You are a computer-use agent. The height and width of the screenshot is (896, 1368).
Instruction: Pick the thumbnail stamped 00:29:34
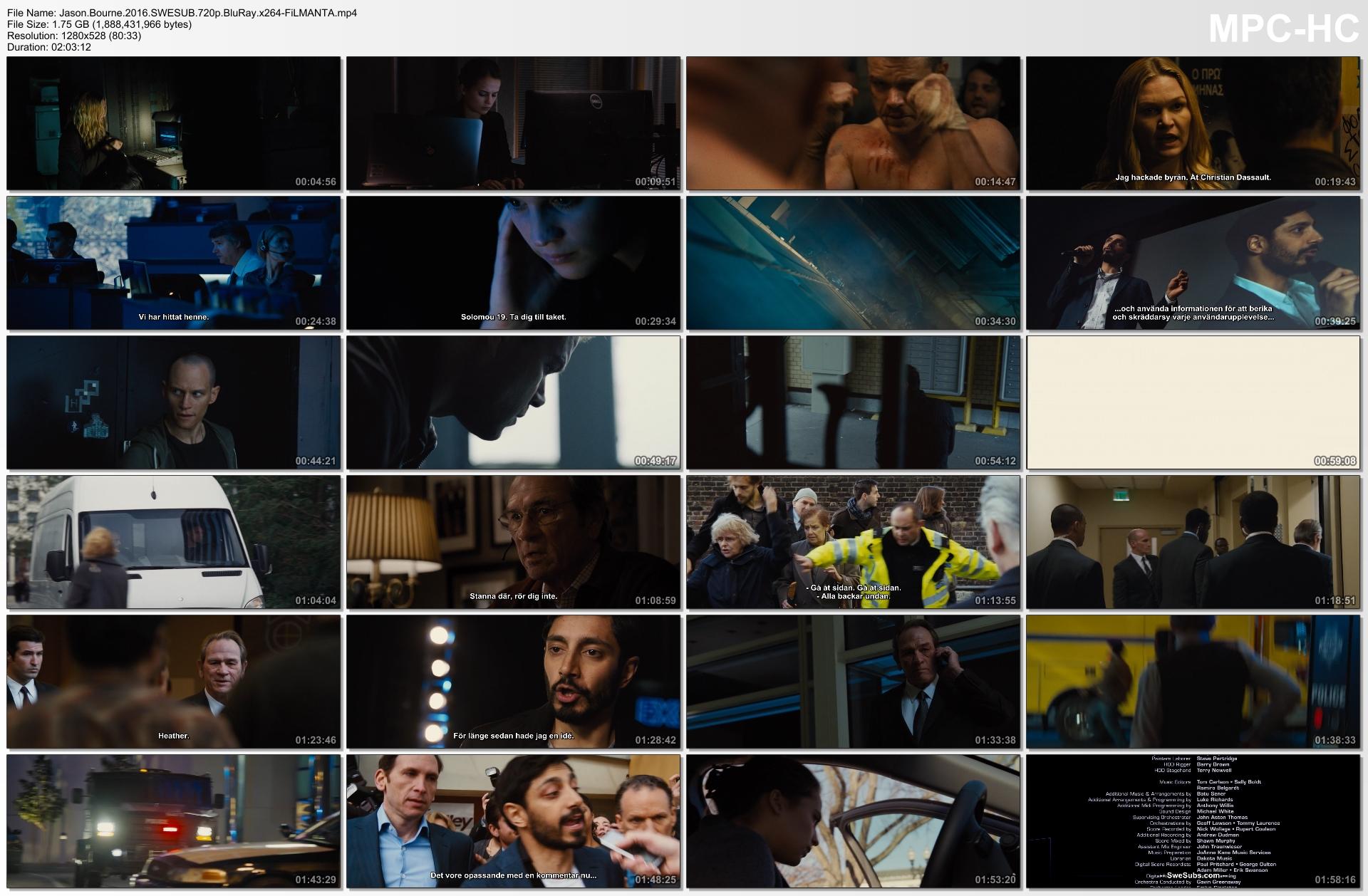pos(514,263)
